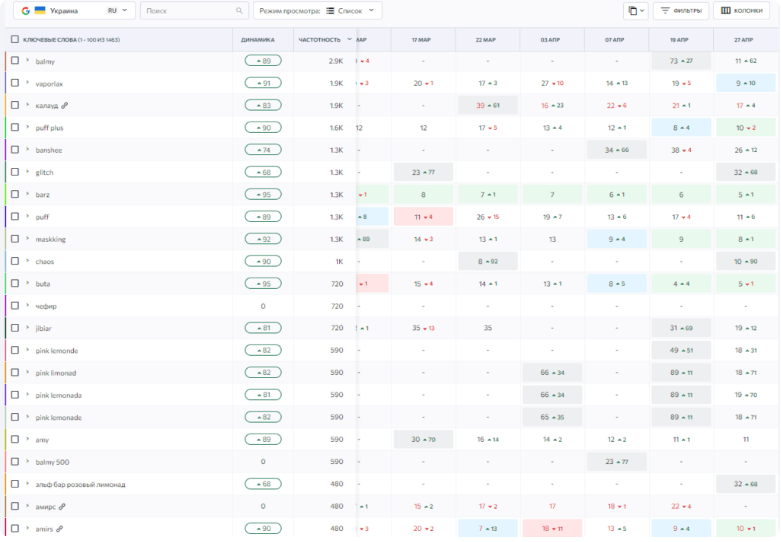Expand the buta keyword row

(x=27, y=283)
